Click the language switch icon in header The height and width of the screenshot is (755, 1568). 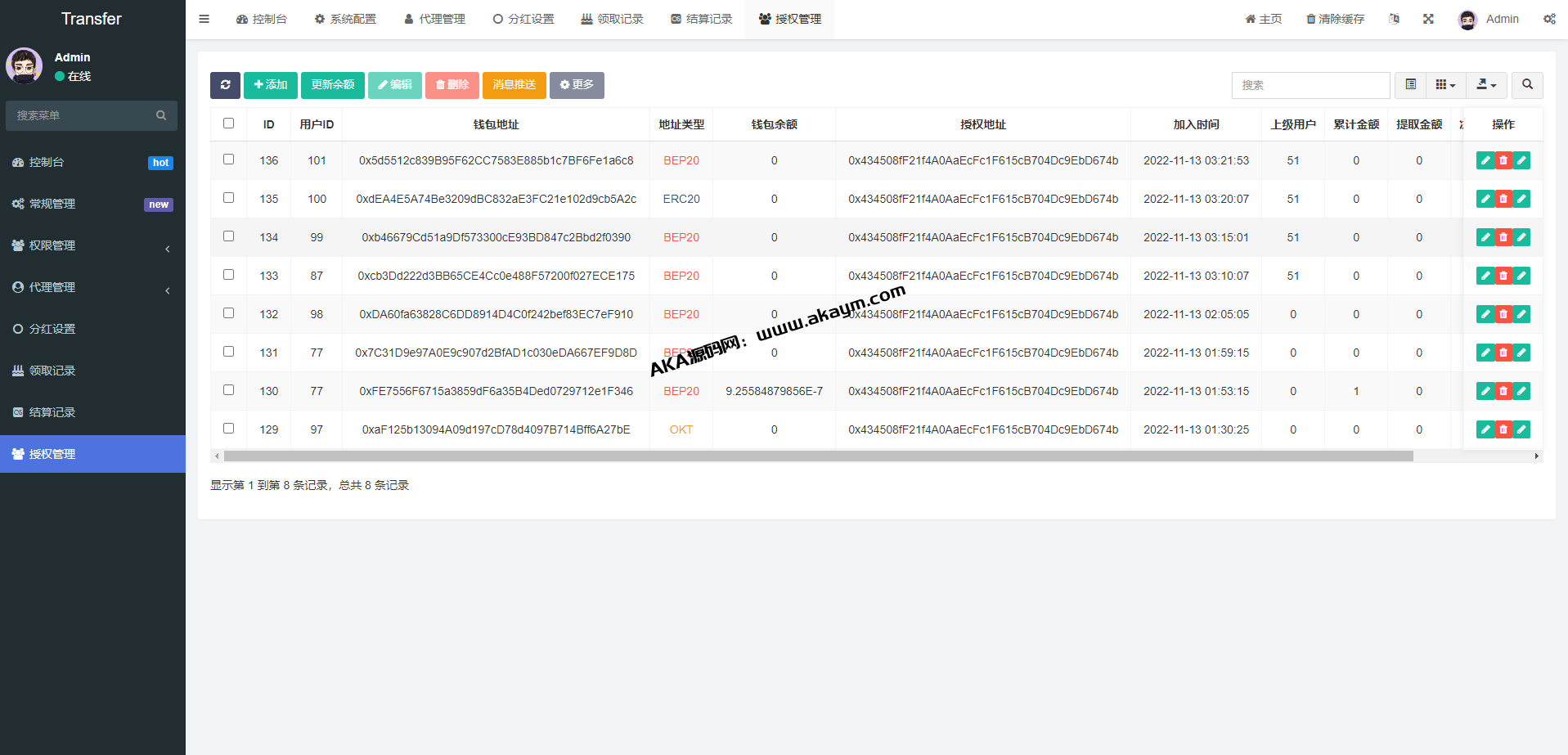coord(1394,19)
